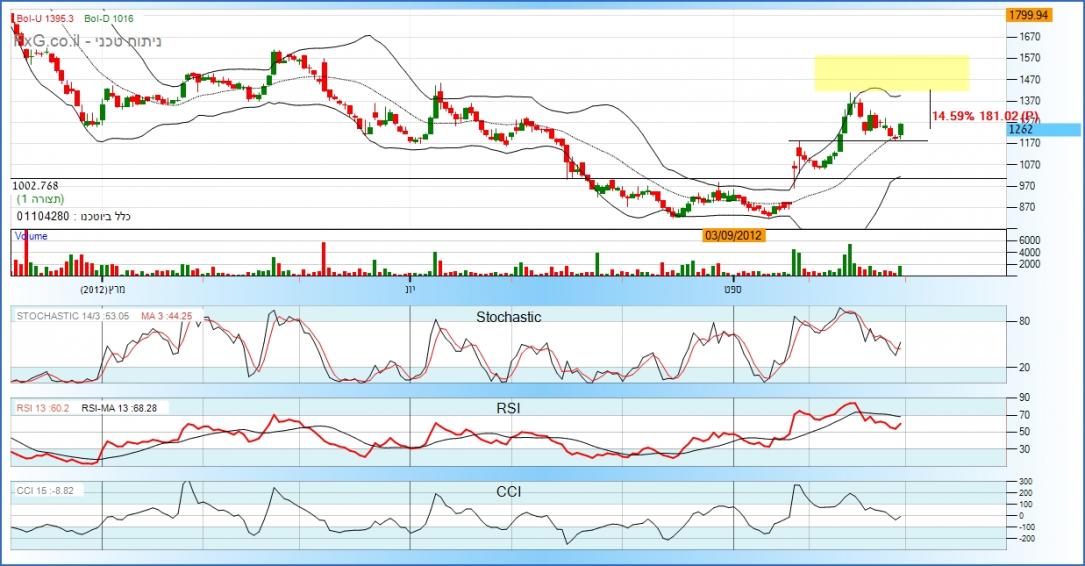Click the yellow highlighted target zone rectangle
The width and height of the screenshot is (1085, 566).
[890, 73]
